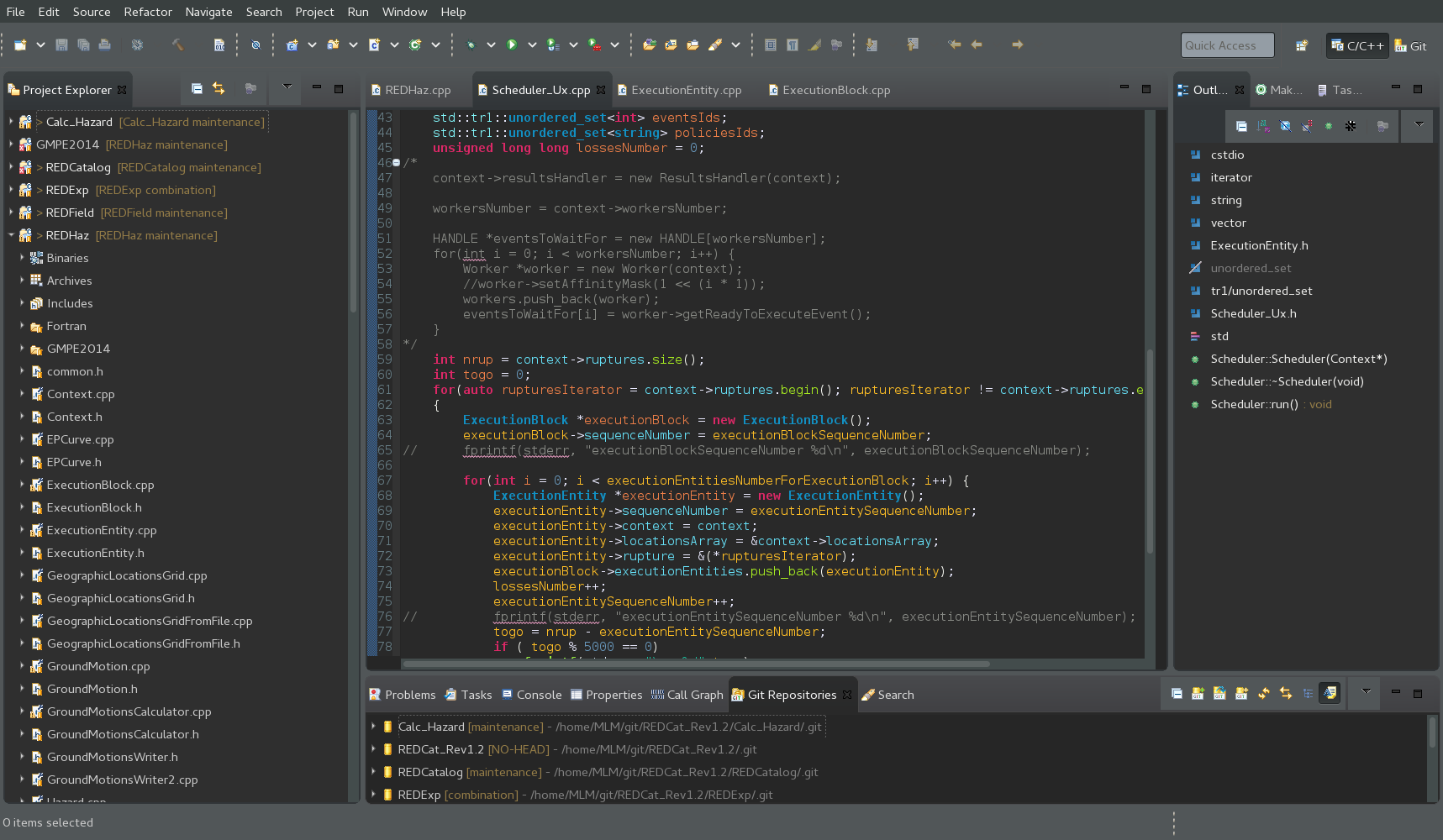Expand the Includes folder in REDHaz

(x=23, y=303)
